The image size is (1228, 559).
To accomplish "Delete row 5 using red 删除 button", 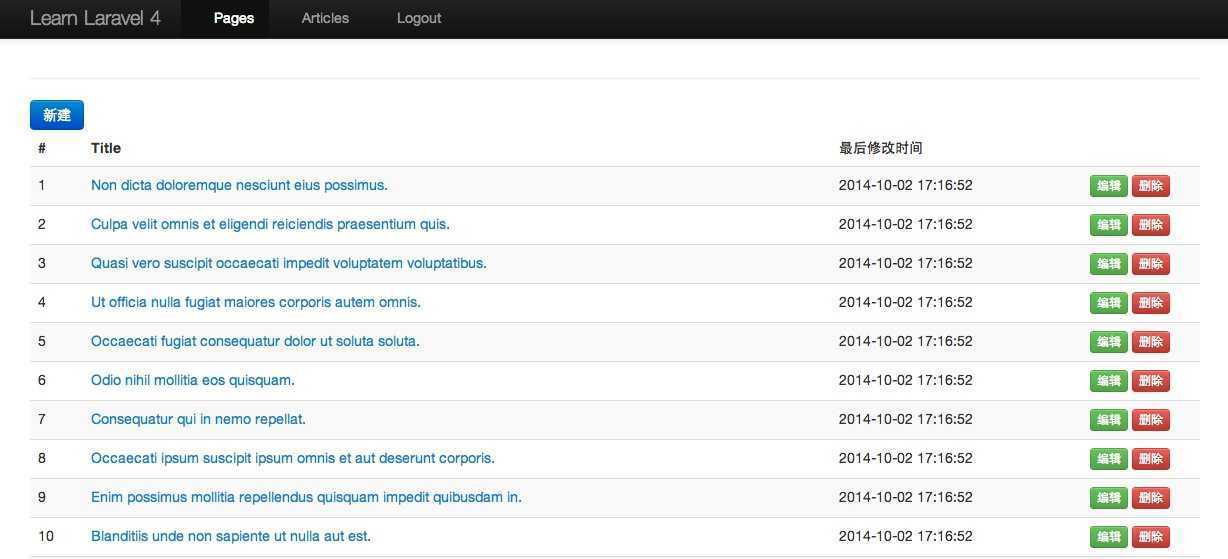I will coord(1150,342).
